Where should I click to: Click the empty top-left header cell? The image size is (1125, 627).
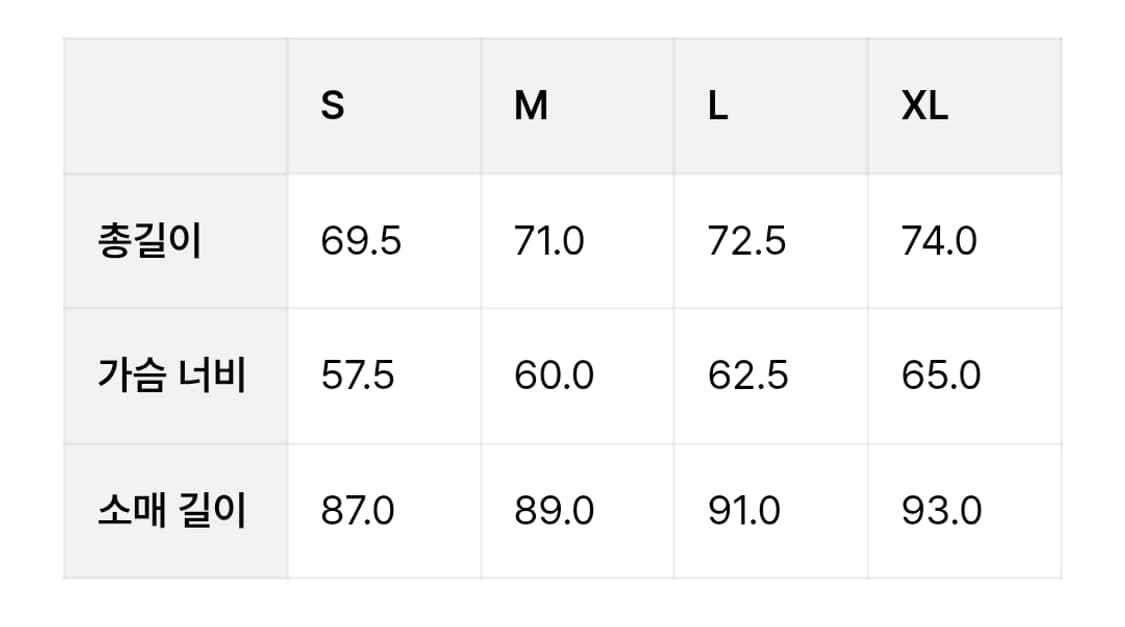tap(176, 106)
